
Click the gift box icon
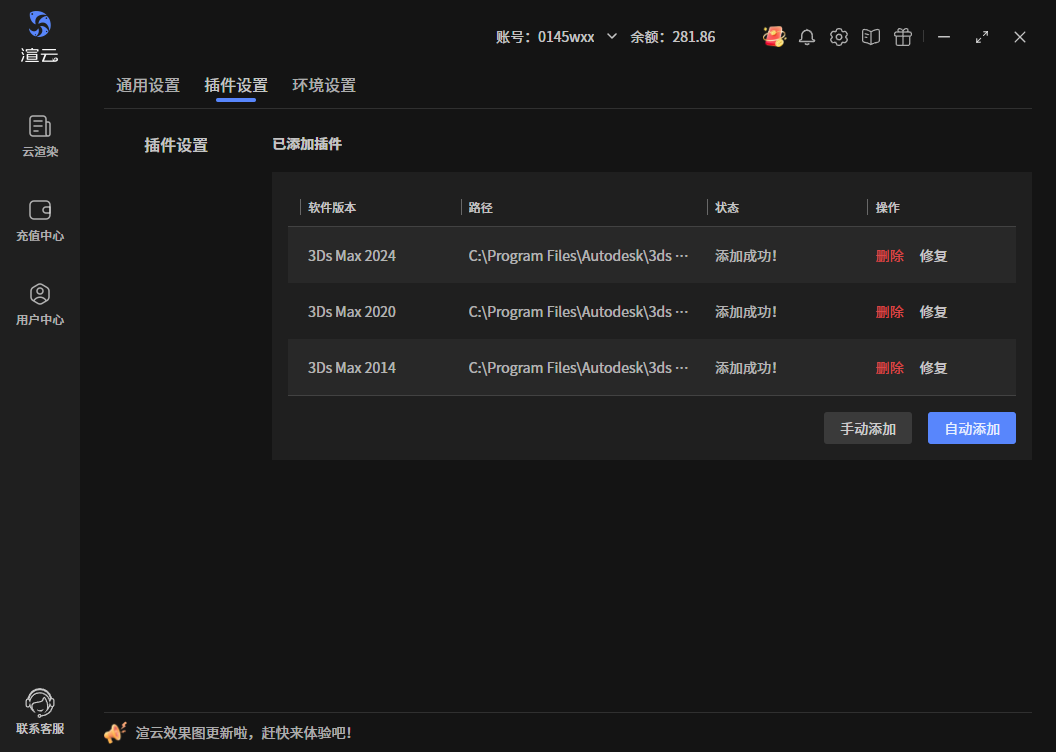point(903,37)
